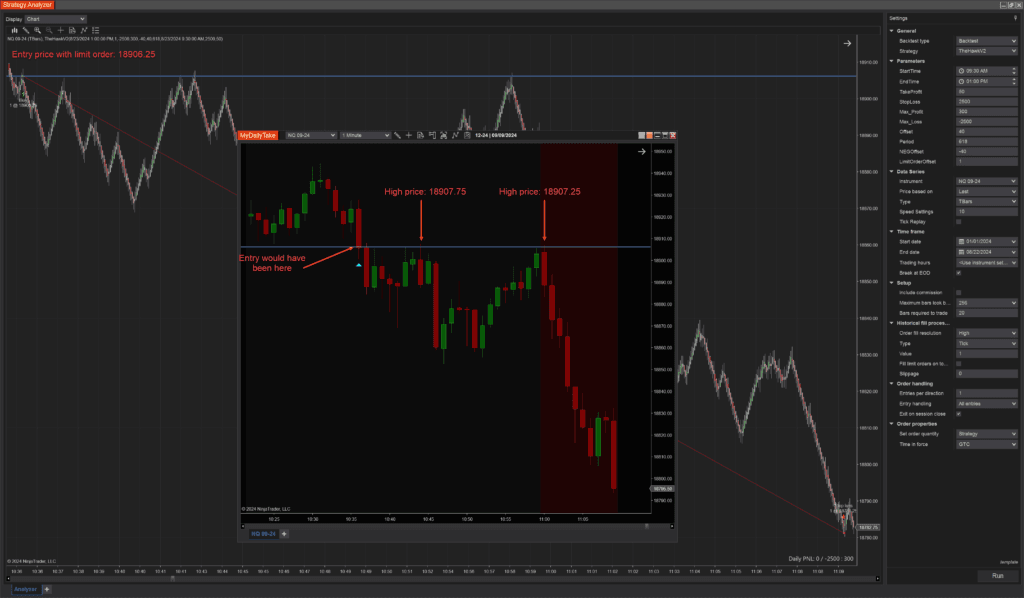The height and width of the screenshot is (598, 1024).
Task: Collapse the General section
Action: (892, 31)
